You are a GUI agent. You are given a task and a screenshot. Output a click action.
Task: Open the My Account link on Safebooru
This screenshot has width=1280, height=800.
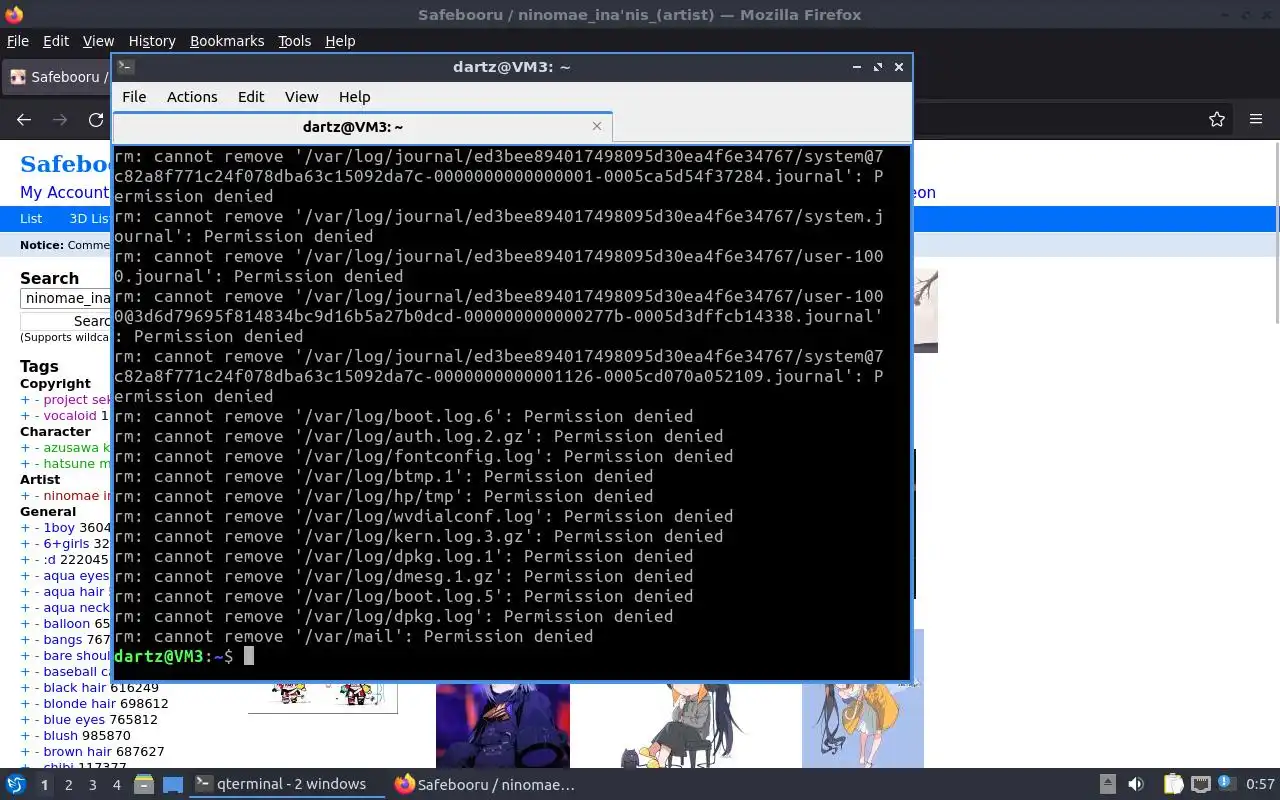64,192
